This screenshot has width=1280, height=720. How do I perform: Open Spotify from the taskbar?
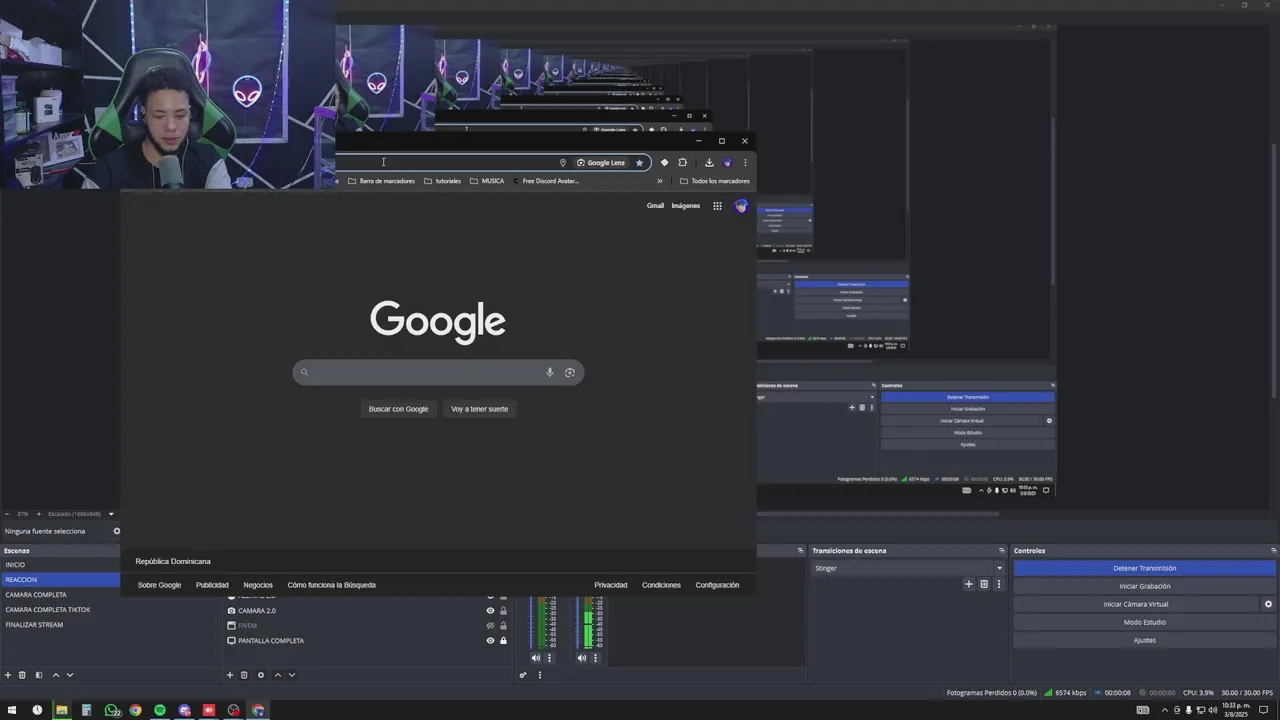[x=160, y=710]
